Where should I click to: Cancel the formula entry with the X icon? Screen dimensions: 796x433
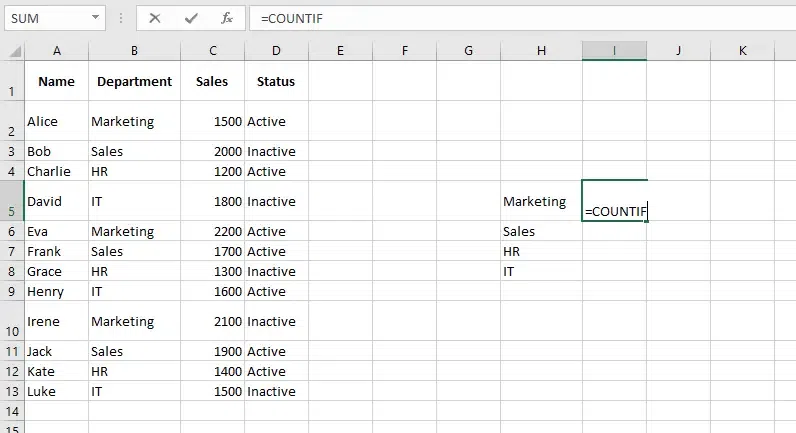click(x=154, y=18)
